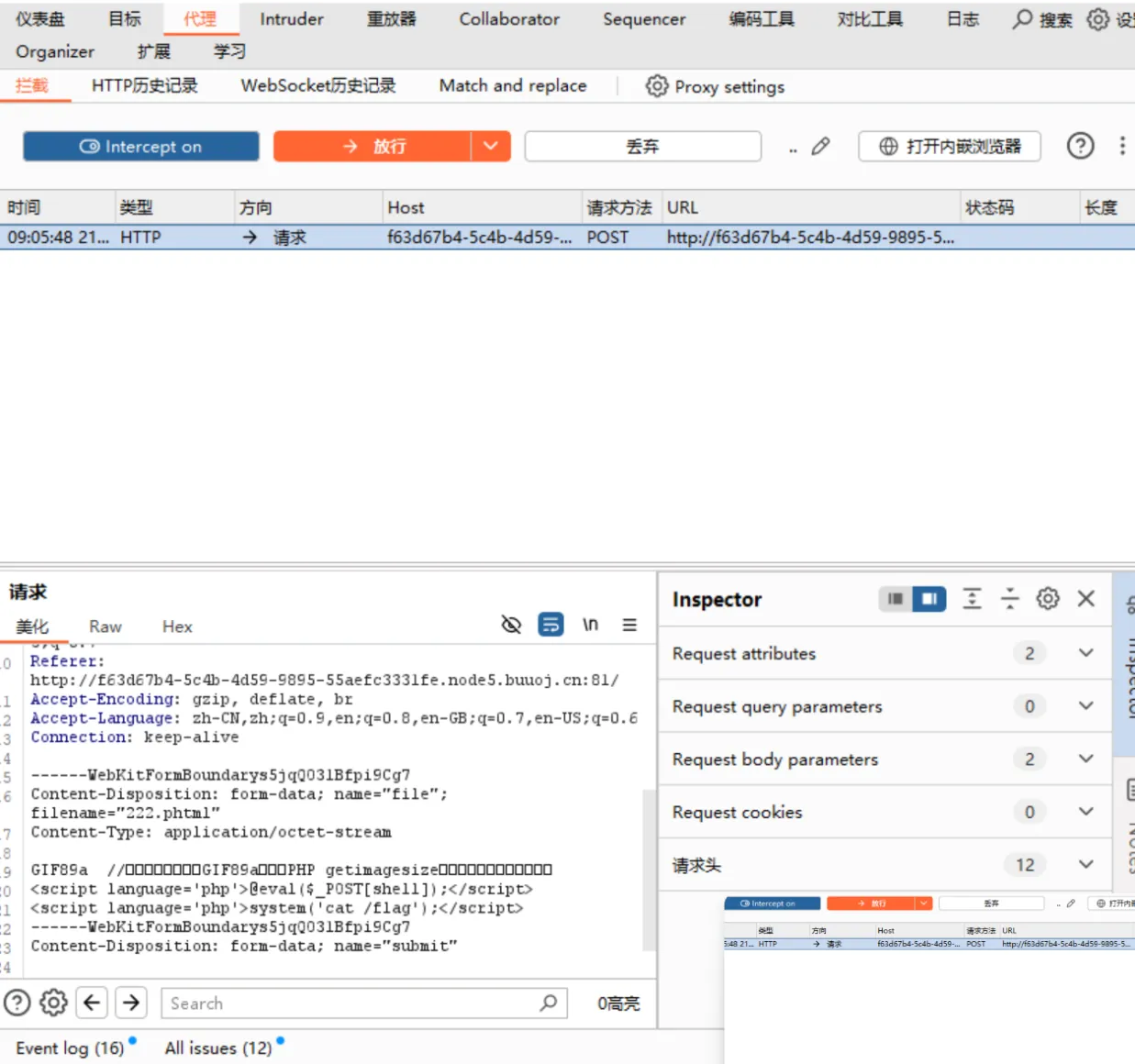Click the 0高亮 highlight count
Screen dimensions: 1135x1064
618,1003
